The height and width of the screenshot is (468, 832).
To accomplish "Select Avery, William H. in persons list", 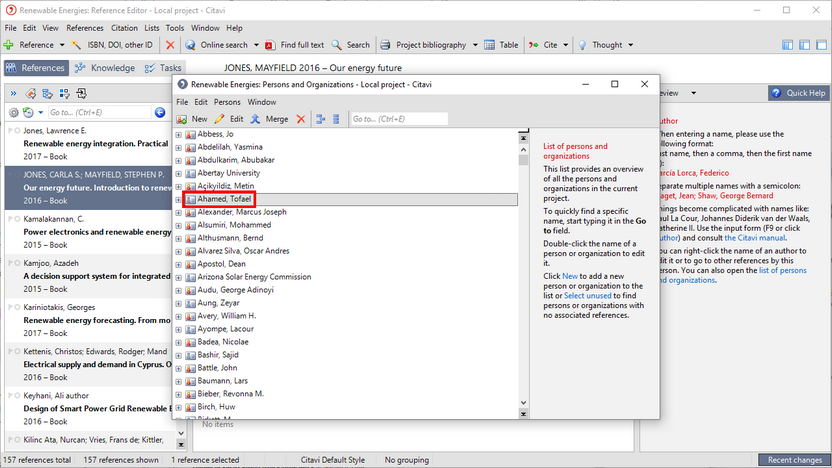I will (x=227, y=316).
